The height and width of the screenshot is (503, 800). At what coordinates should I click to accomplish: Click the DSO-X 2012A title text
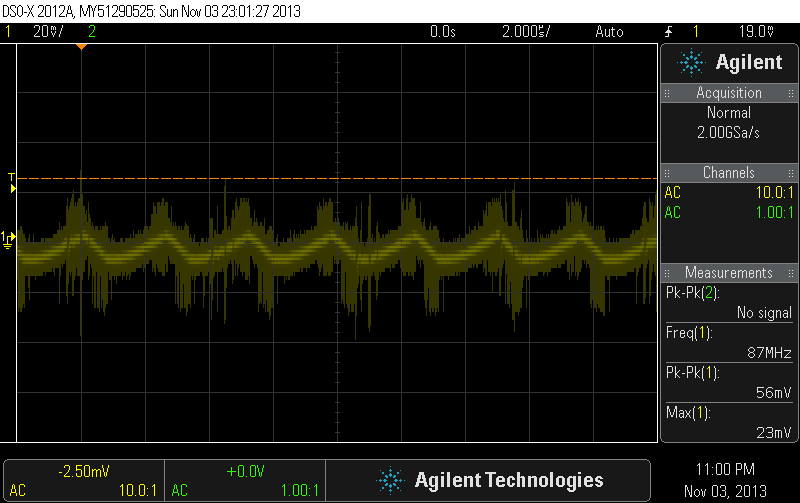coord(38,11)
